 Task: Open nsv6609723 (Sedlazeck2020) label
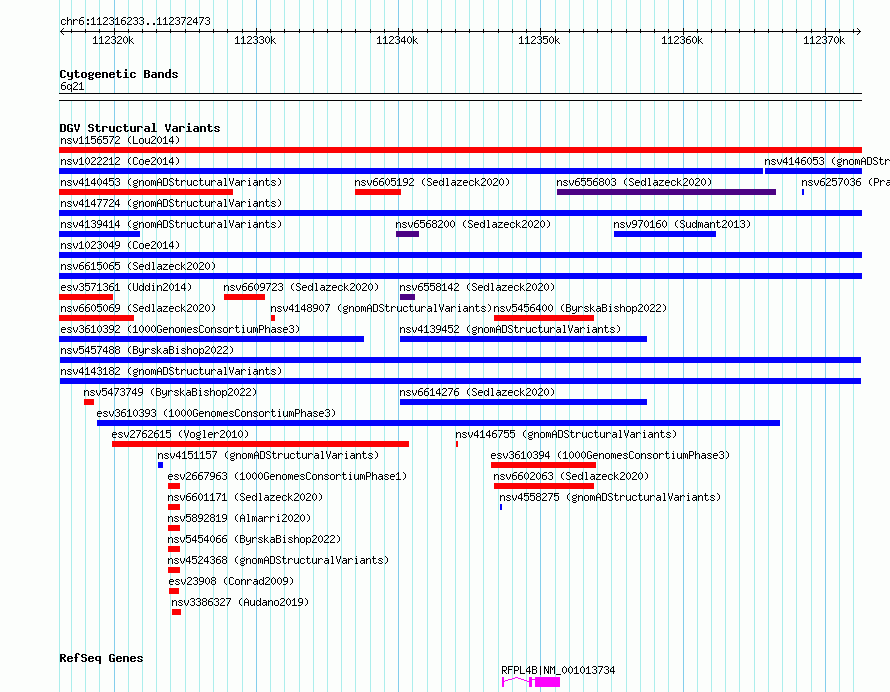pyautogui.click(x=301, y=287)
